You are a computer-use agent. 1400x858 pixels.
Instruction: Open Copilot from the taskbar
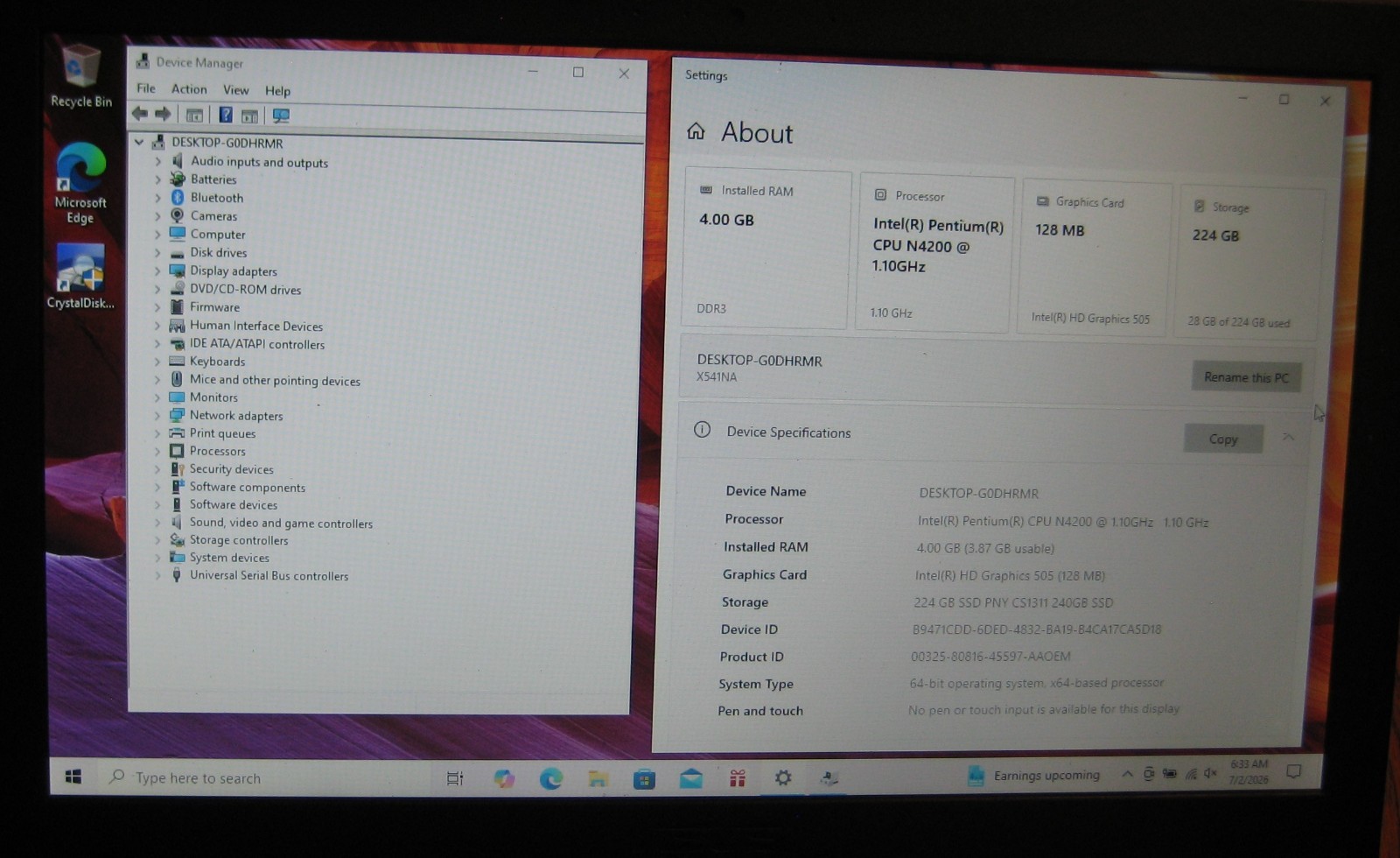pyautogui.click(x=504, y=777)
